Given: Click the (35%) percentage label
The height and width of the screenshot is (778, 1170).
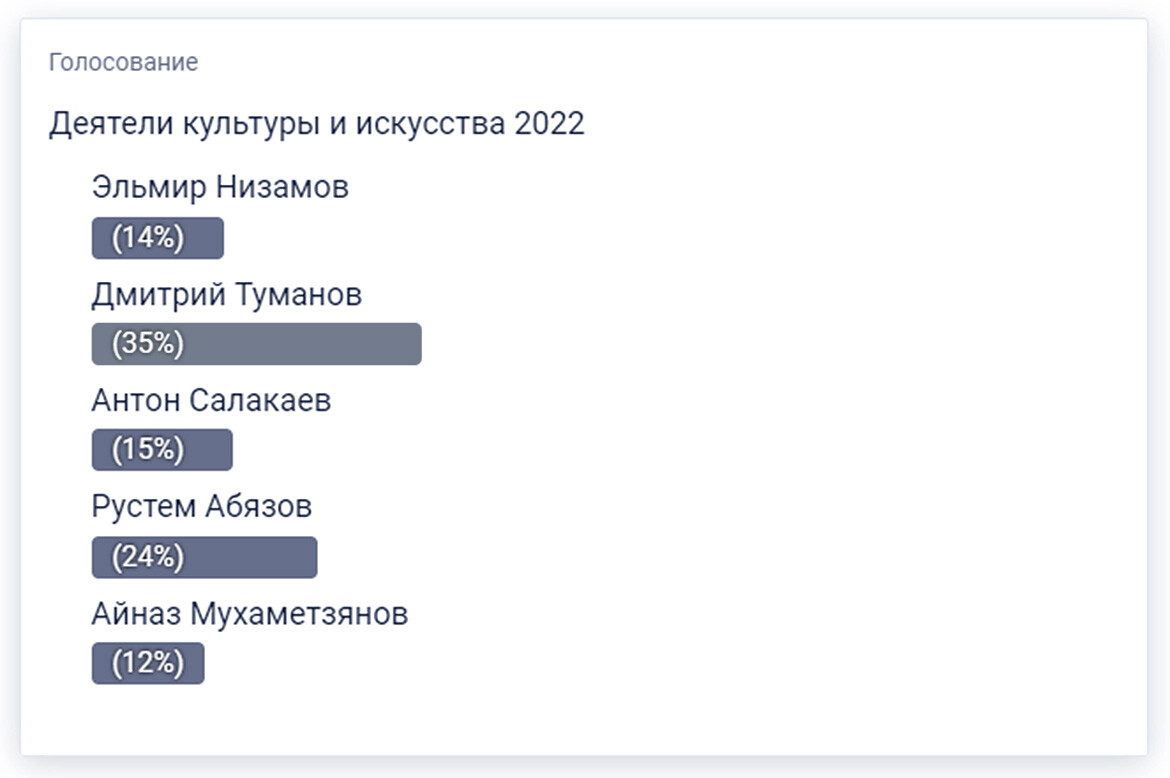Looking at the screenshot, I should (148, 344).
